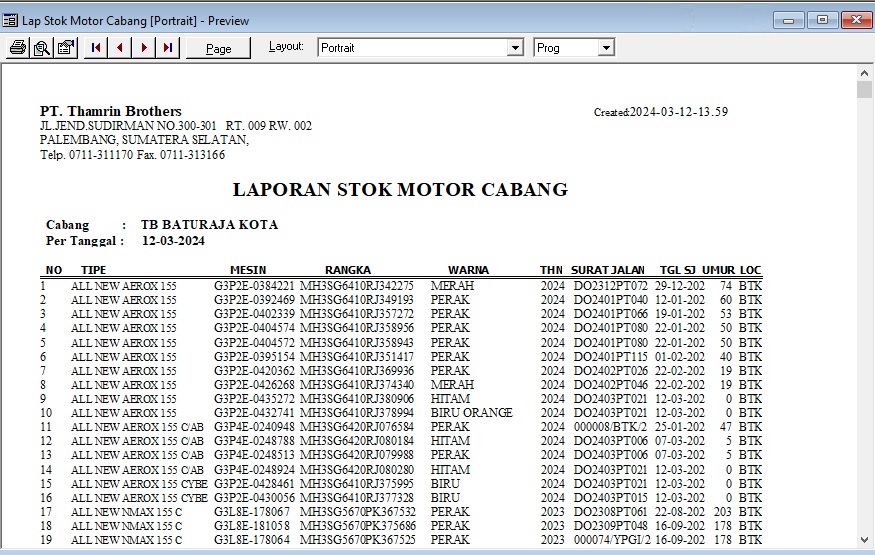Image resolution: width=875 pixels, height=555 pixels.
Task: Open the Prog dropdown list
Action: [x=605, y=48]
